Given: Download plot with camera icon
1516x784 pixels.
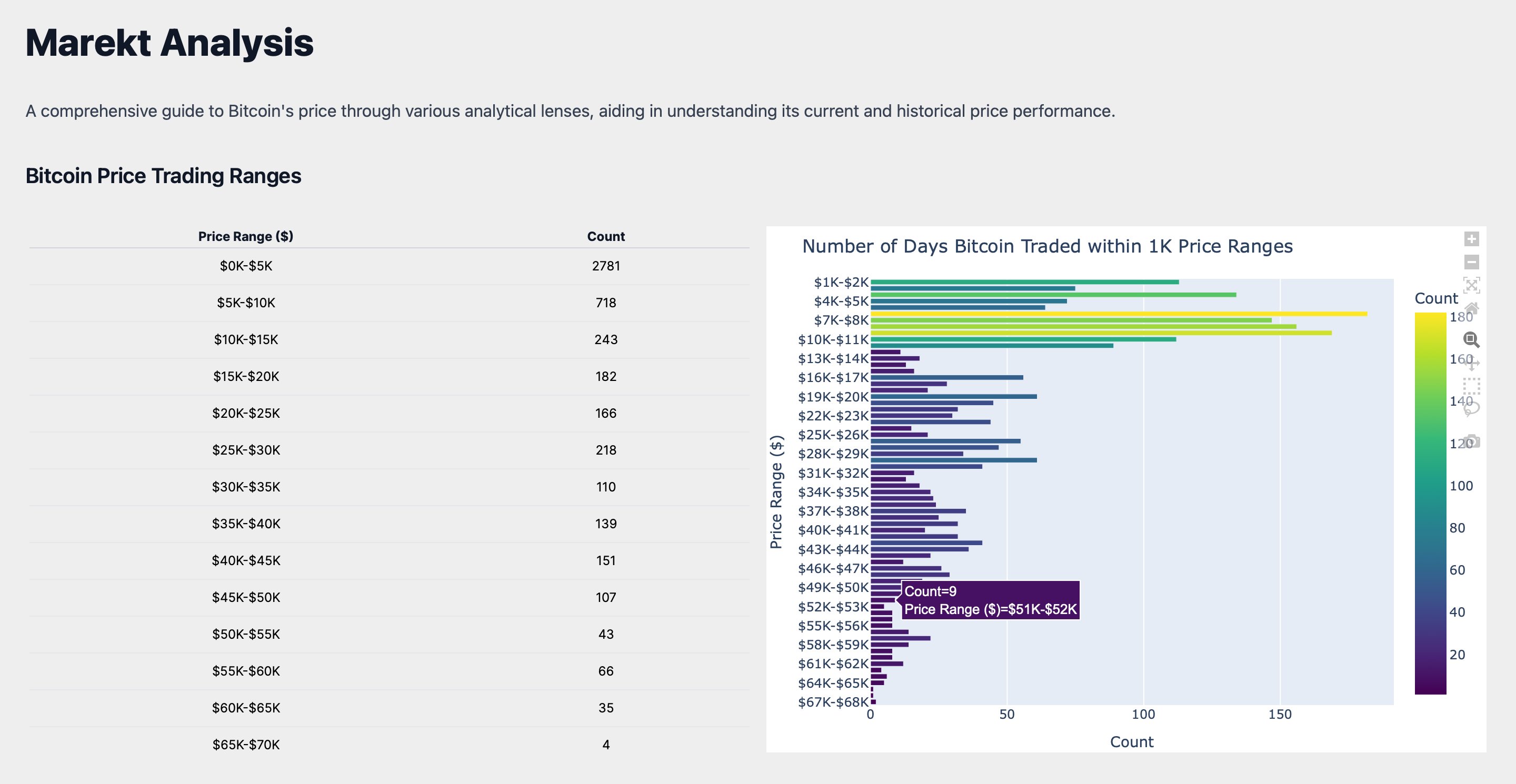Looking at the screenshot, I should [1471, 440].
